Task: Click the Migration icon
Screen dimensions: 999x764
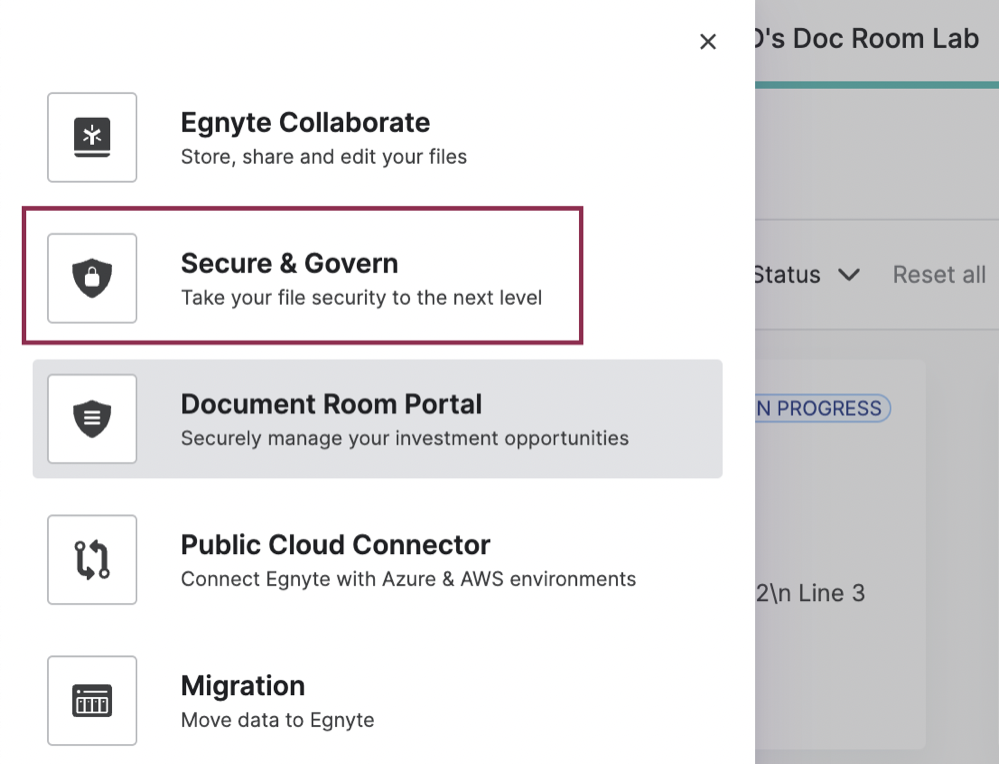Action: (92, 700)
